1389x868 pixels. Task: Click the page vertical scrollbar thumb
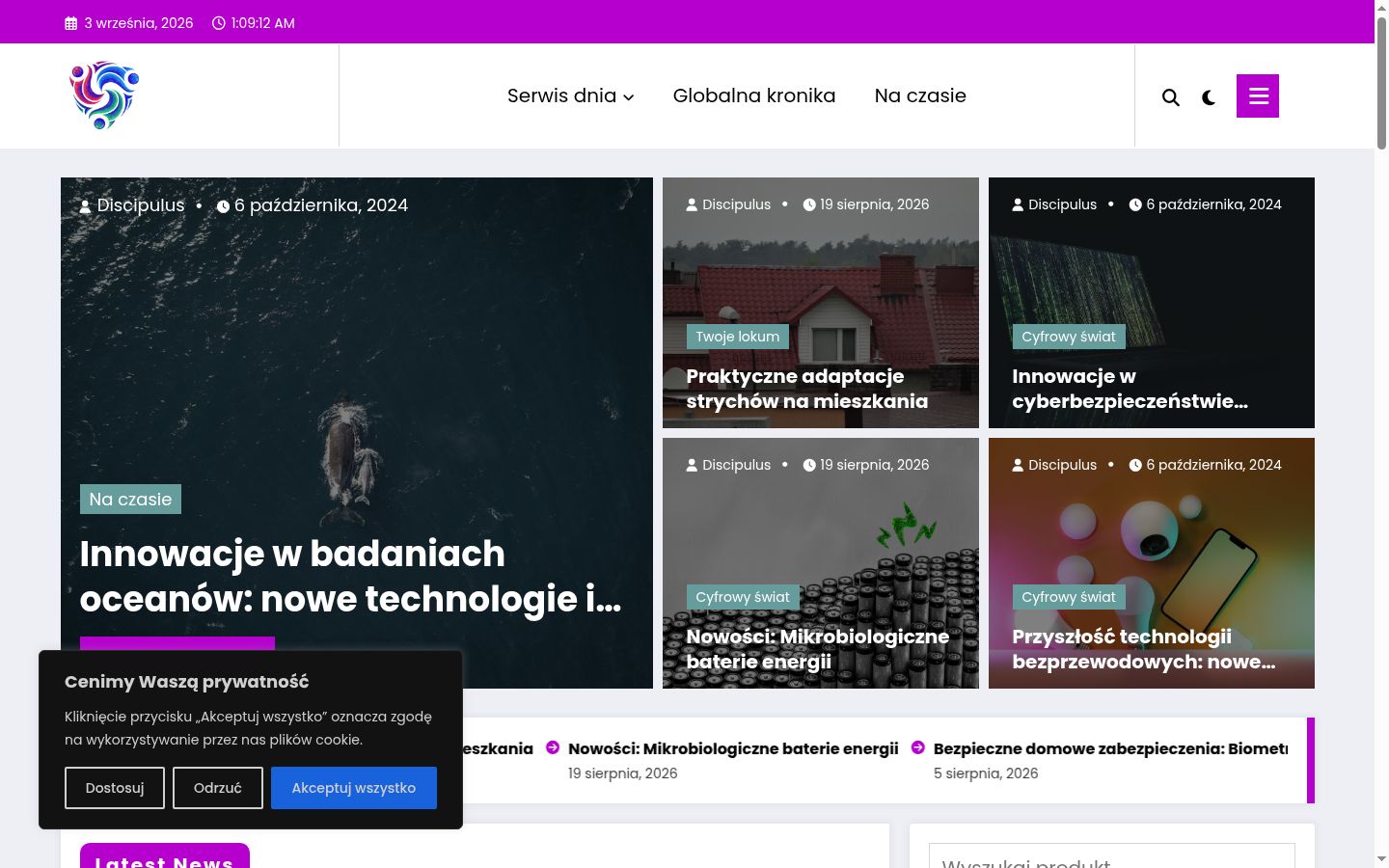(x=1381, y=82)
